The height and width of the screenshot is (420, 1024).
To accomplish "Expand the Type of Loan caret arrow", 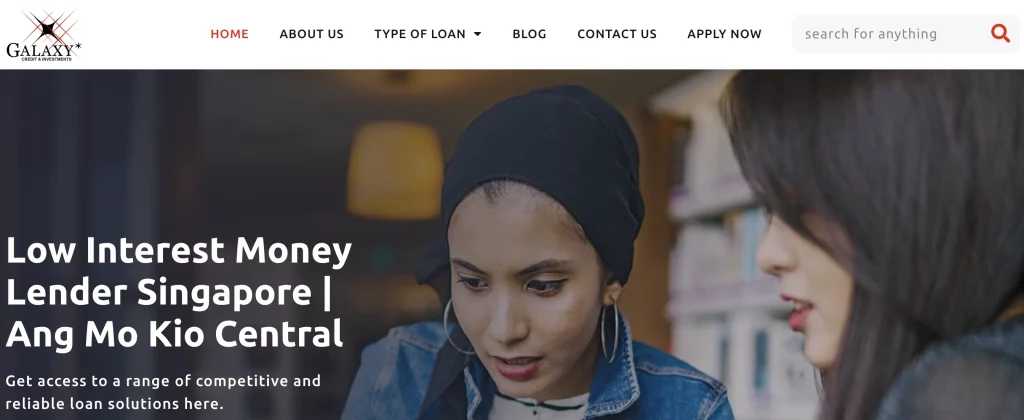I will click(477, 34).
